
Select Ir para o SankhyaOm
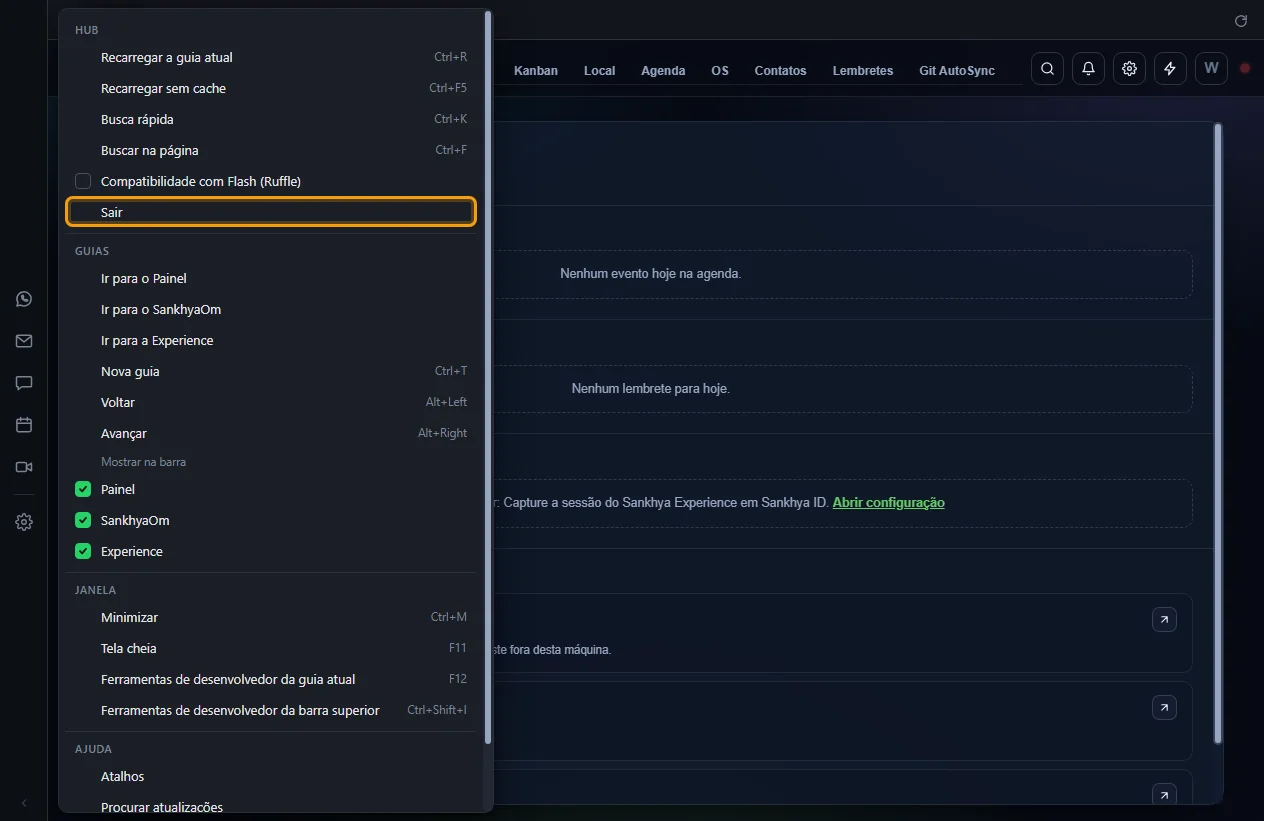[271, 309]
